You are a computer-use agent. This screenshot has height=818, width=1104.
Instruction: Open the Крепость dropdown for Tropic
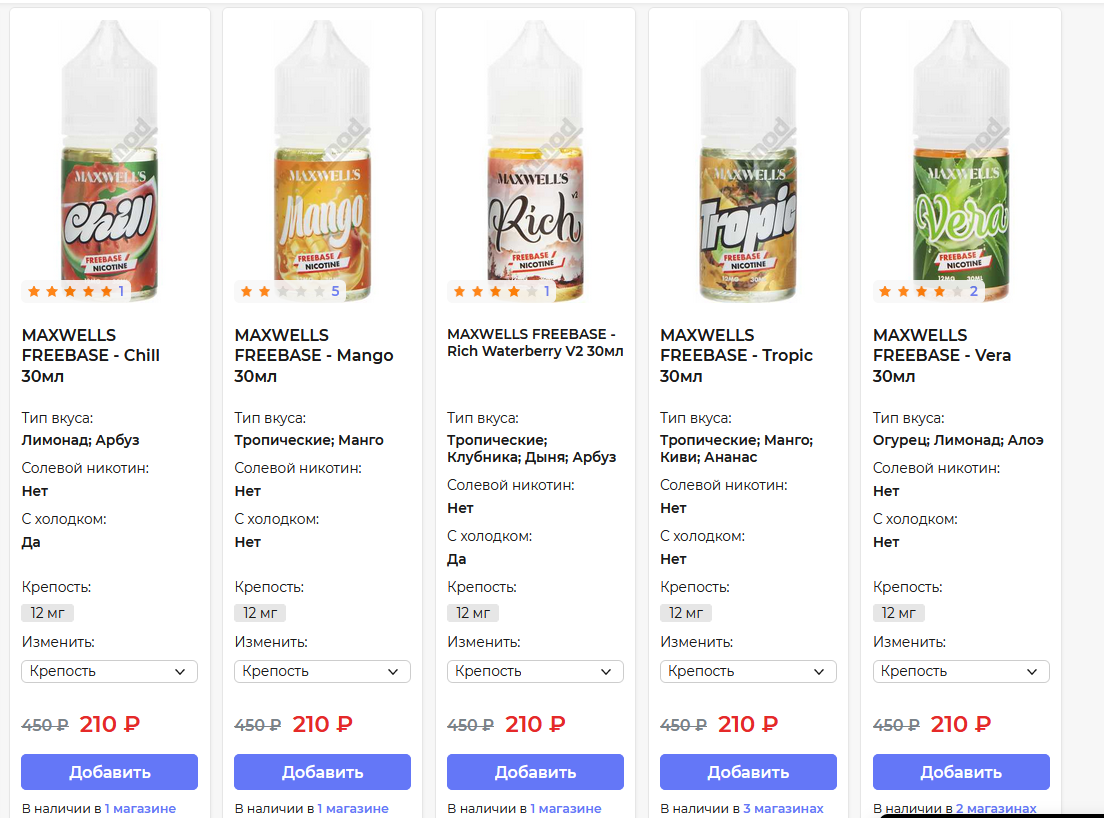point(748,671)
